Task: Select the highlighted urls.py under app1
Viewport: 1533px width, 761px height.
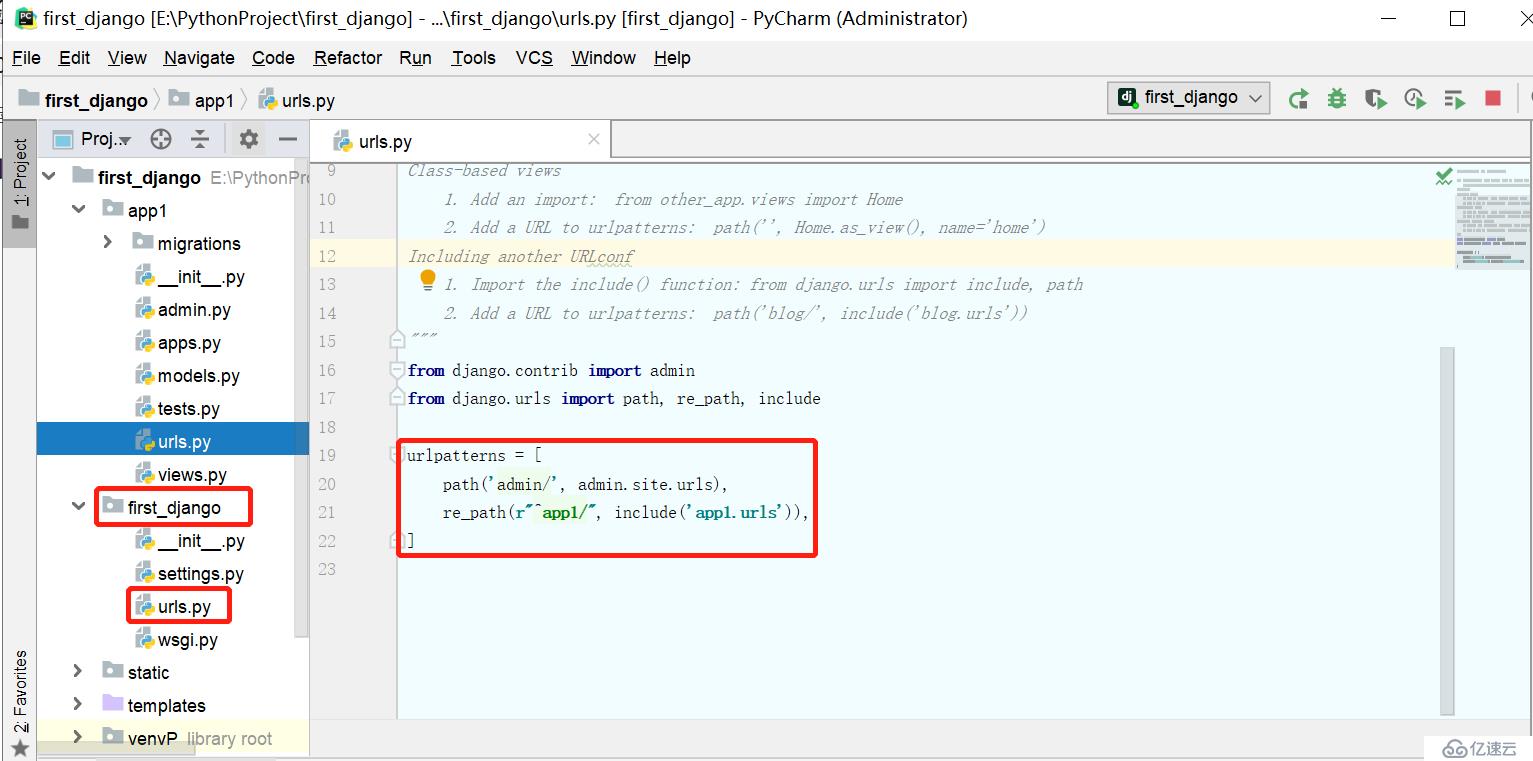Action: coord(173,441)
